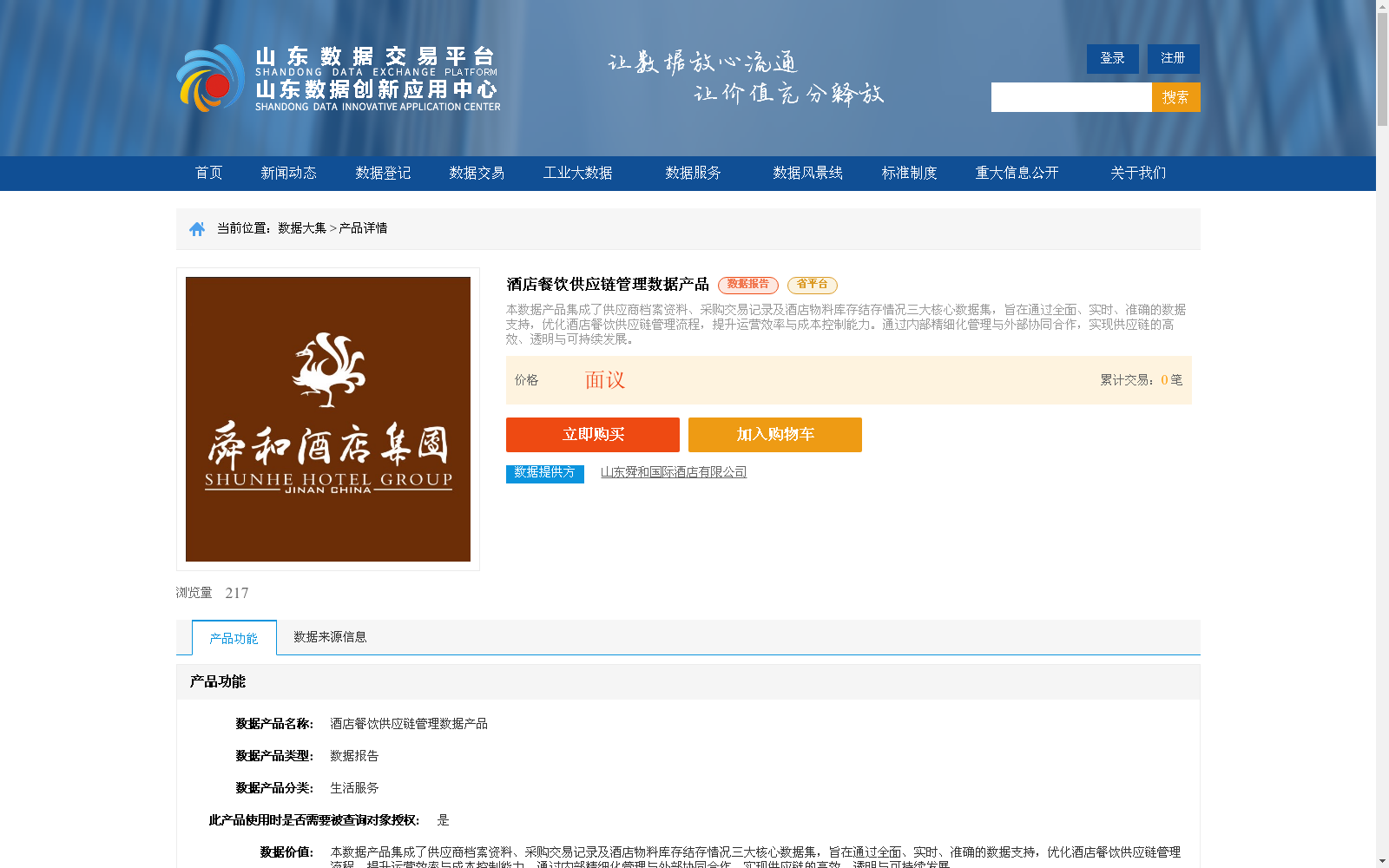Open 山东舜和国际酒店有限公司 provider link
Screen dimensions: 1389x868
coord(674,472)
